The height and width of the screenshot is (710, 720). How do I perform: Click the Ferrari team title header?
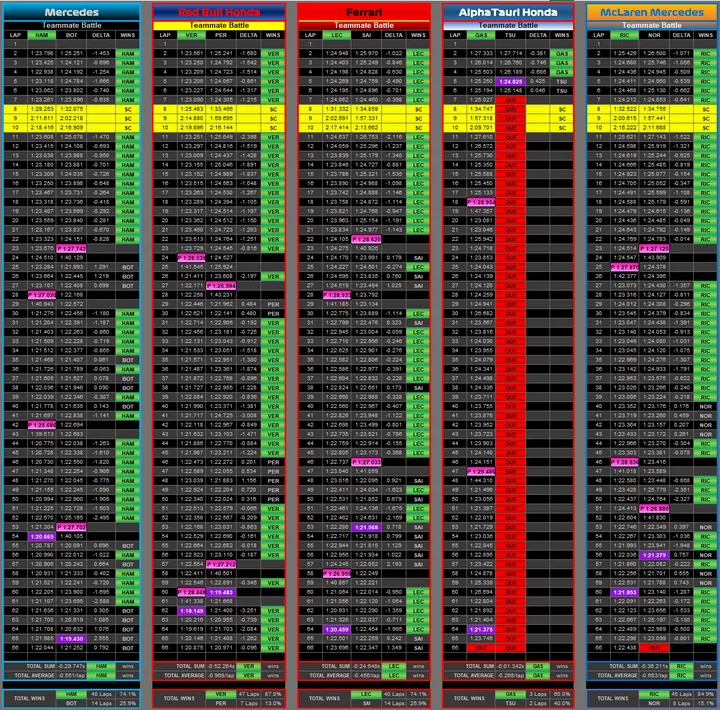[x=364, y=12]
